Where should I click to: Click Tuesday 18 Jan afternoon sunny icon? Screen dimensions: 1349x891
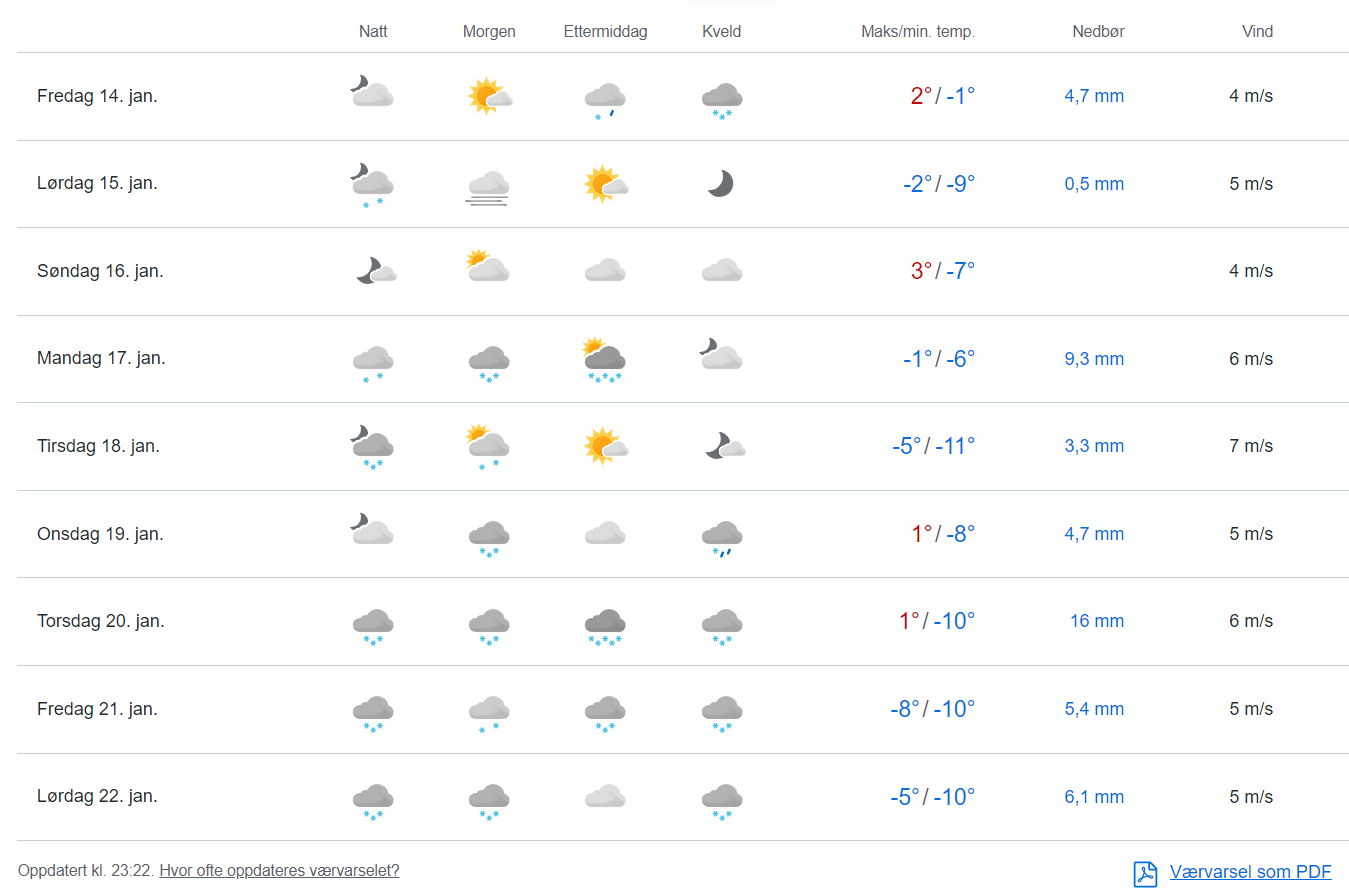[605, 446]
